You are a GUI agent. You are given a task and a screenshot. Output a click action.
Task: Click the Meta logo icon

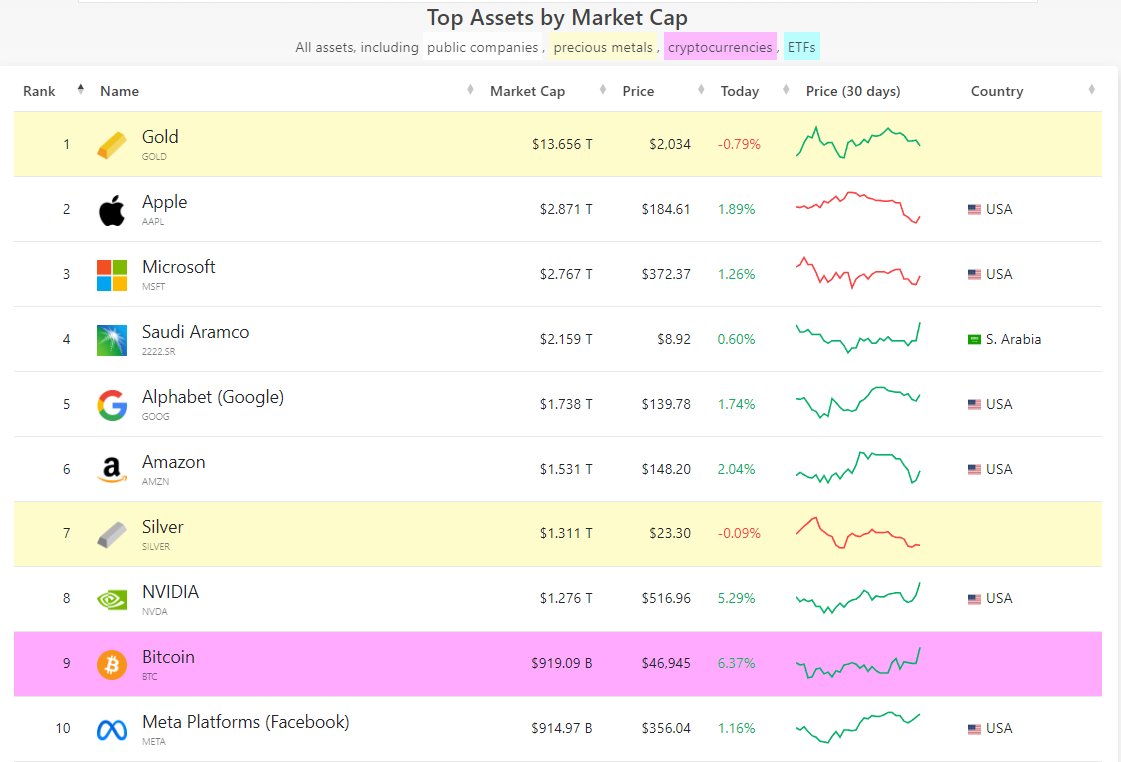click(112, 729)
